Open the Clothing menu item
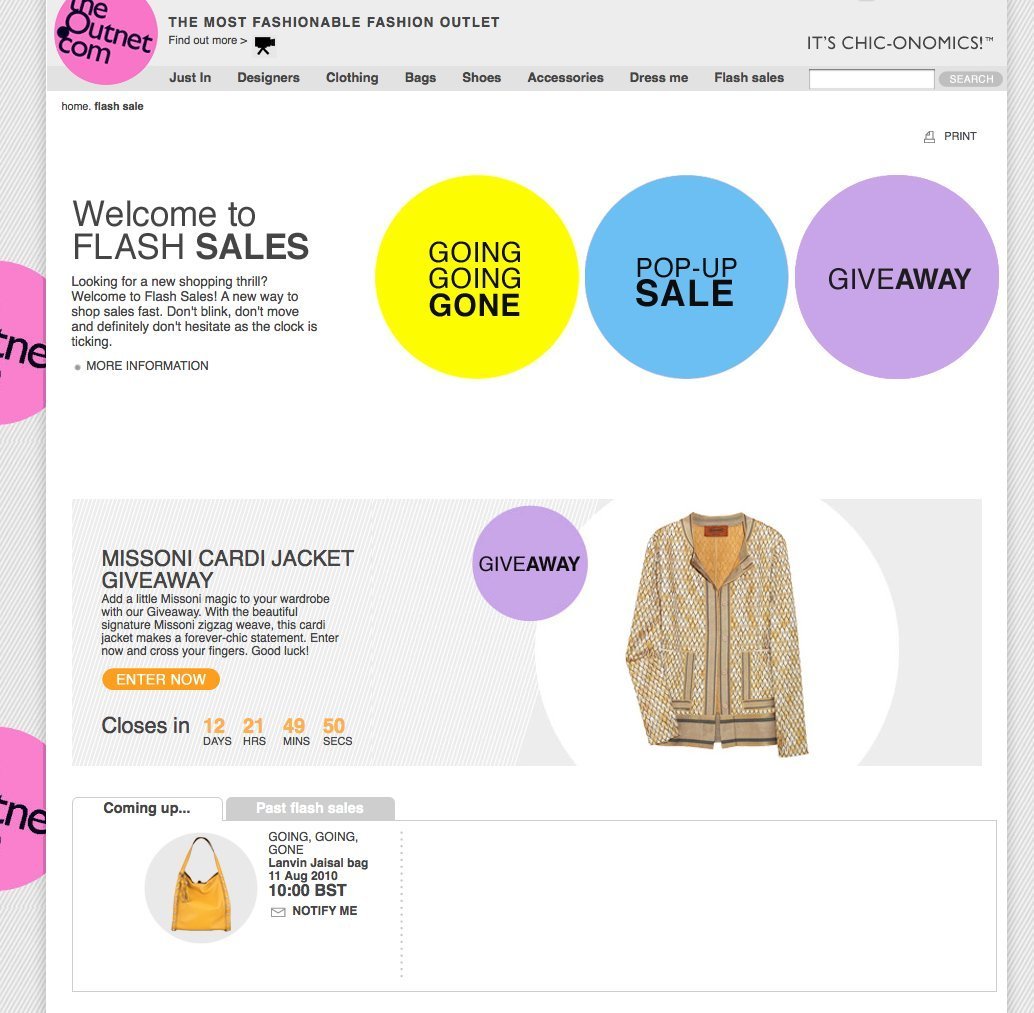 coord(352,78)
